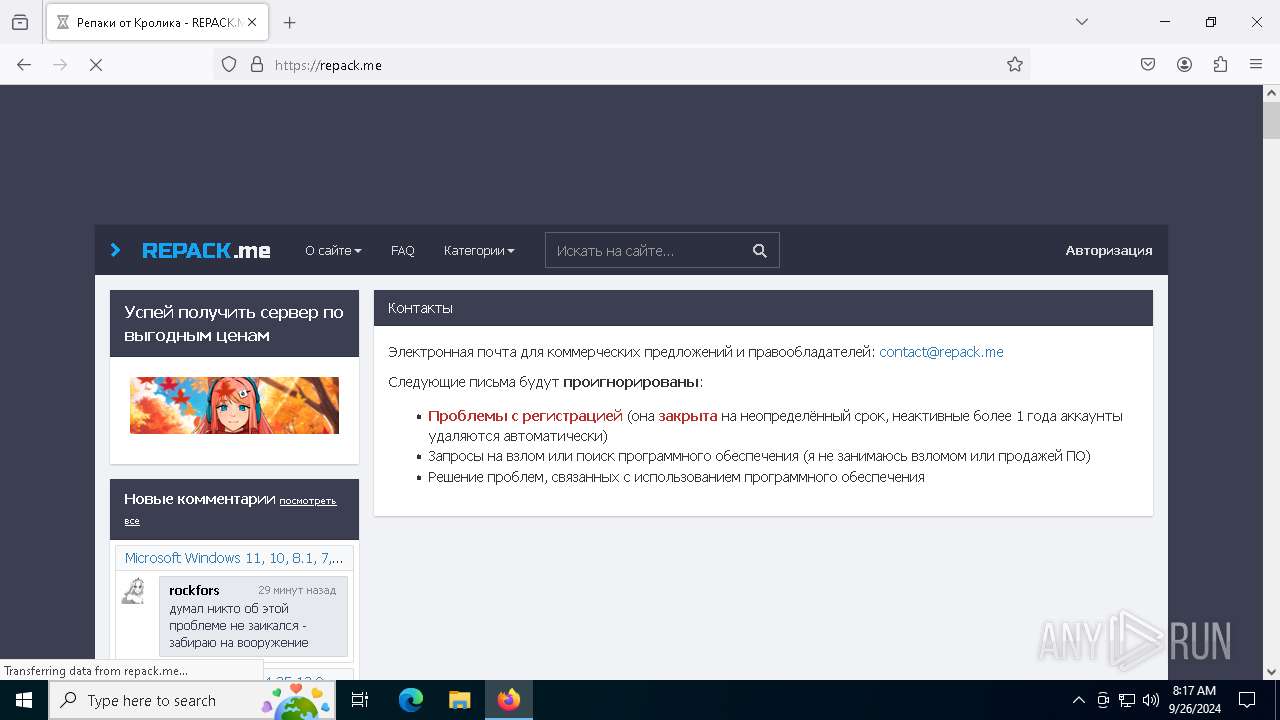Click the Контакты panel heading
Screen dimensions: 1280x720
point(421,308)
